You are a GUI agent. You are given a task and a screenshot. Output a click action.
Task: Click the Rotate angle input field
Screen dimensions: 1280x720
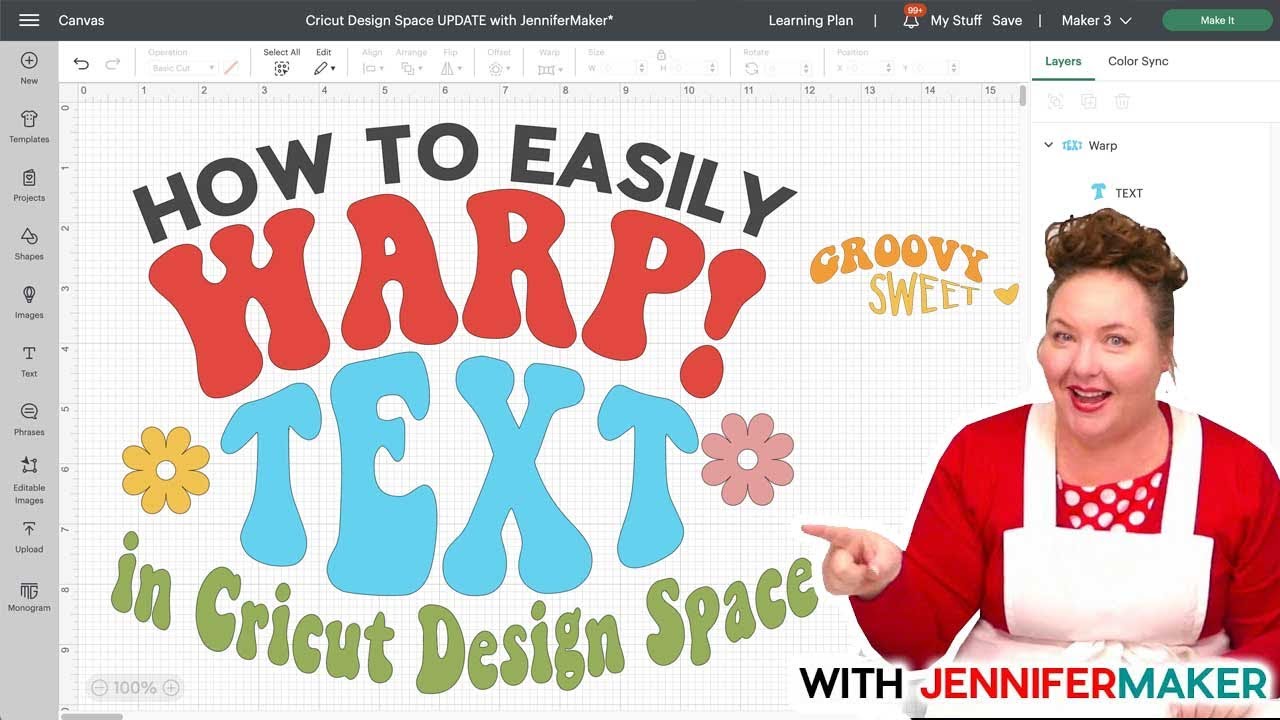click(x=791, y=68)
